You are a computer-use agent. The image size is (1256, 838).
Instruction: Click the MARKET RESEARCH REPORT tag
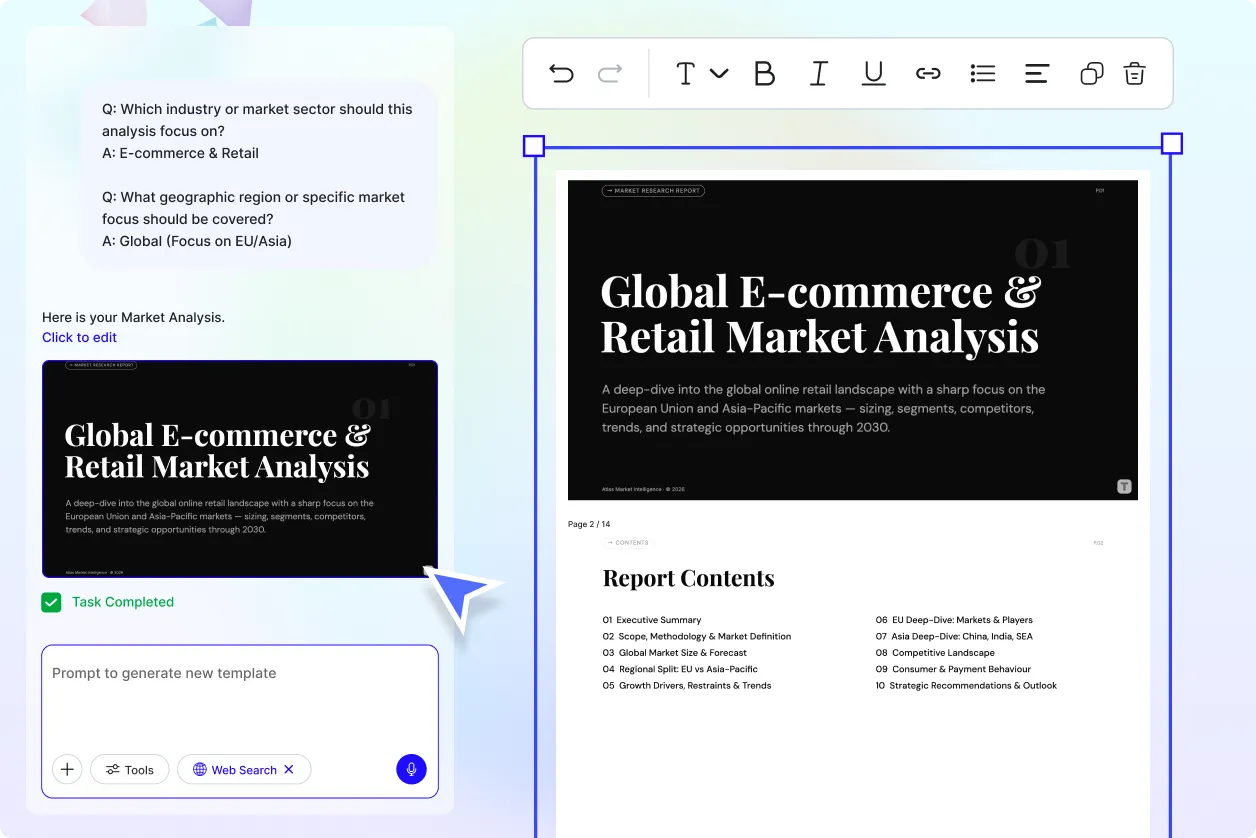pyautogui.click(x=653, y=190)
